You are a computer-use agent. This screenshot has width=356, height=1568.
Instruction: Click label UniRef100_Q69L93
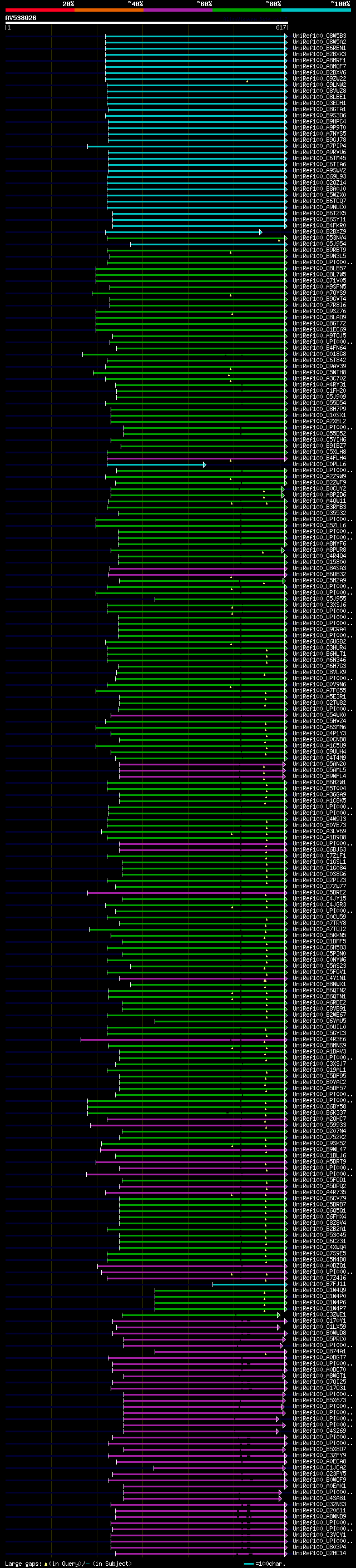pyautogui.click(x=319, y=176)
